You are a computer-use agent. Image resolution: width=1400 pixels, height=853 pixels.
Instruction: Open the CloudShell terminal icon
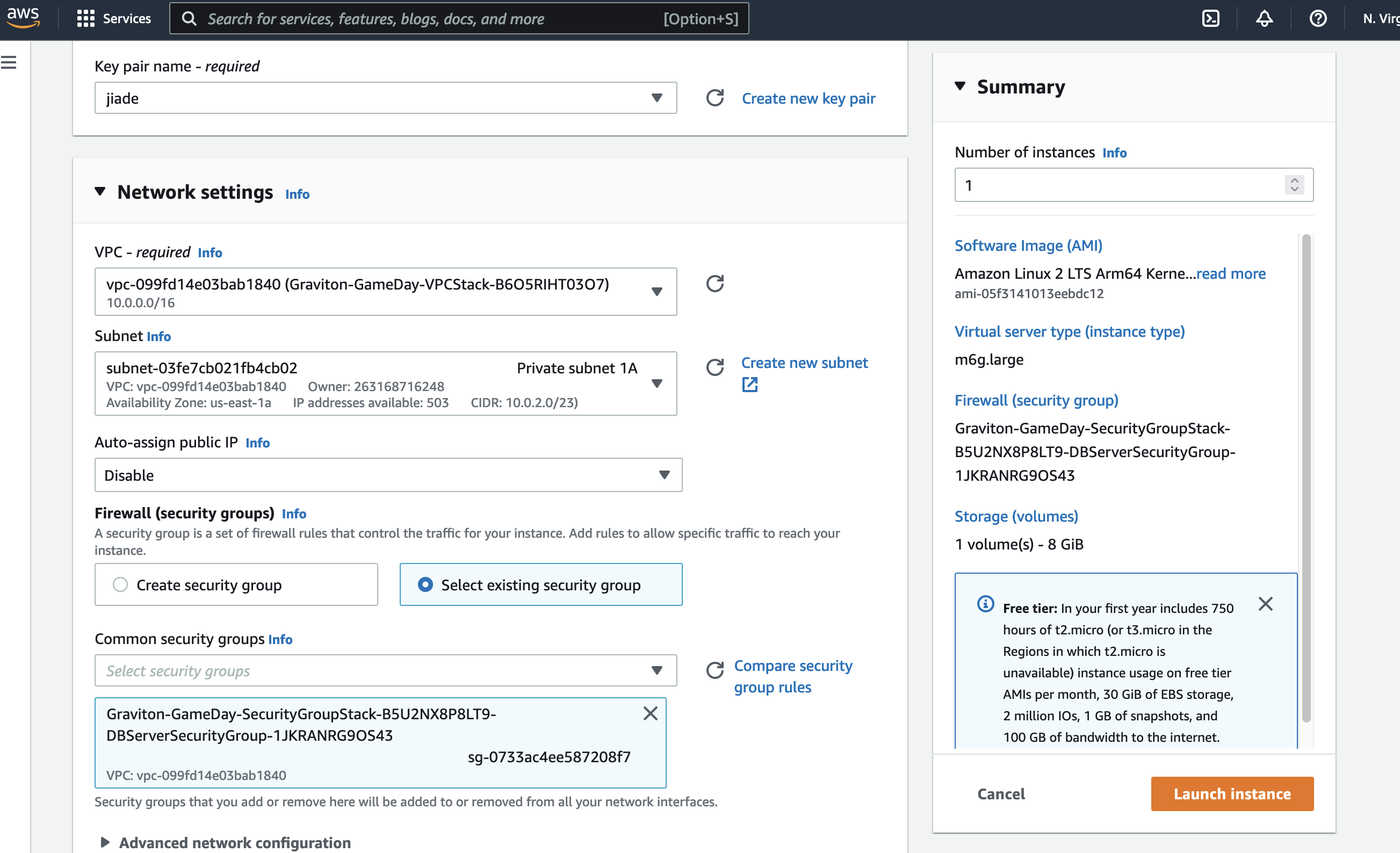click(1210, 19)
